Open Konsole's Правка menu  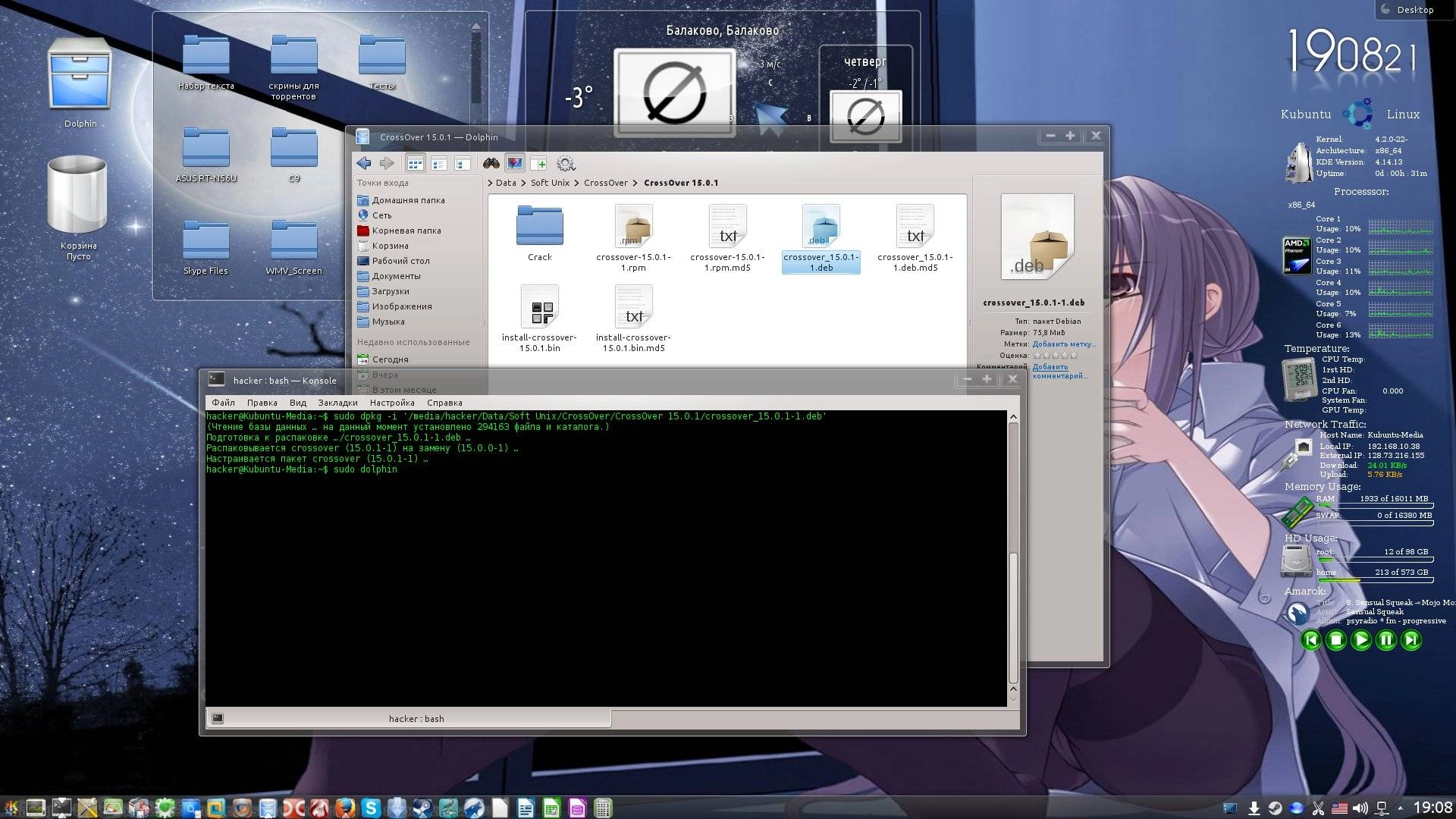point(262,403)
